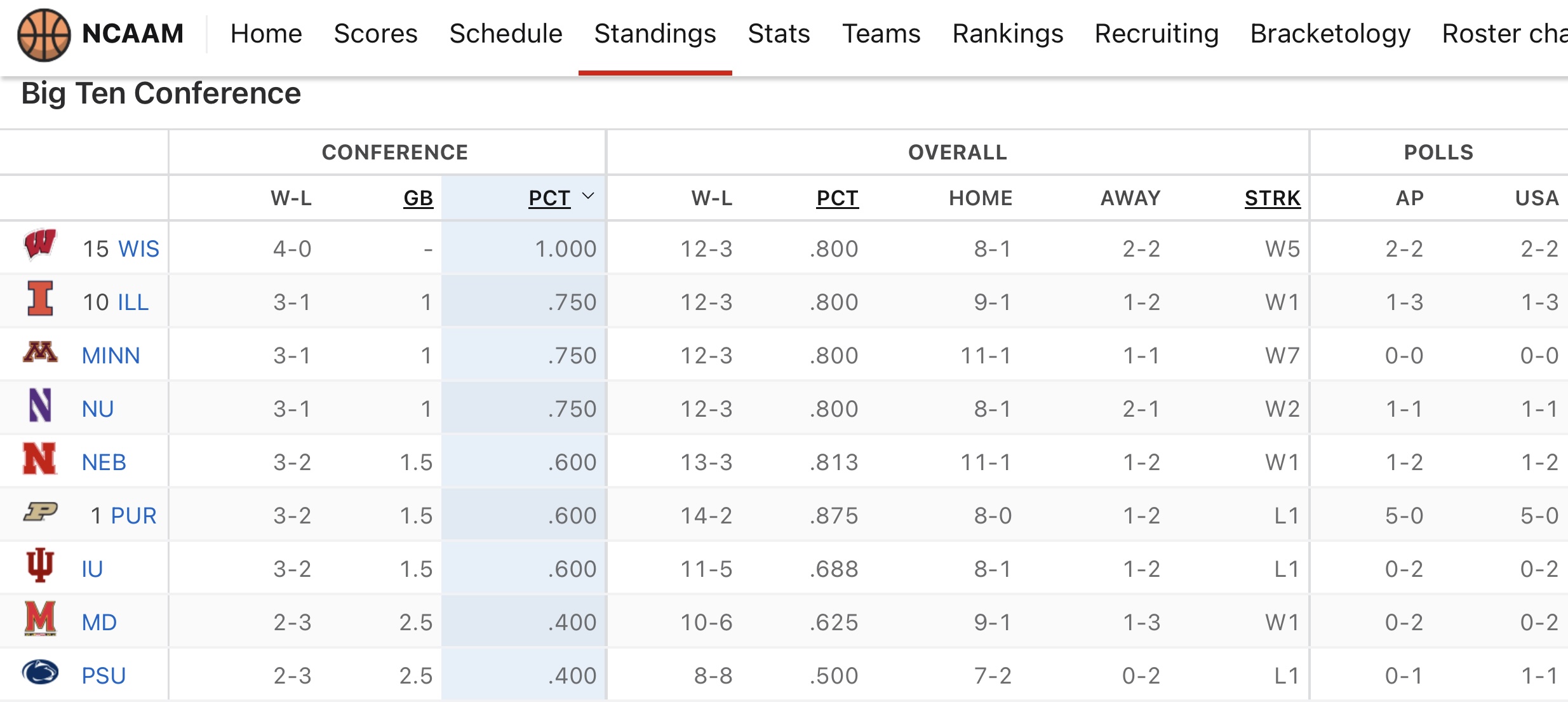This screenshot has width=1568, height=702.
Task: Click the Northwestern team logo
Action: point(40,405)
